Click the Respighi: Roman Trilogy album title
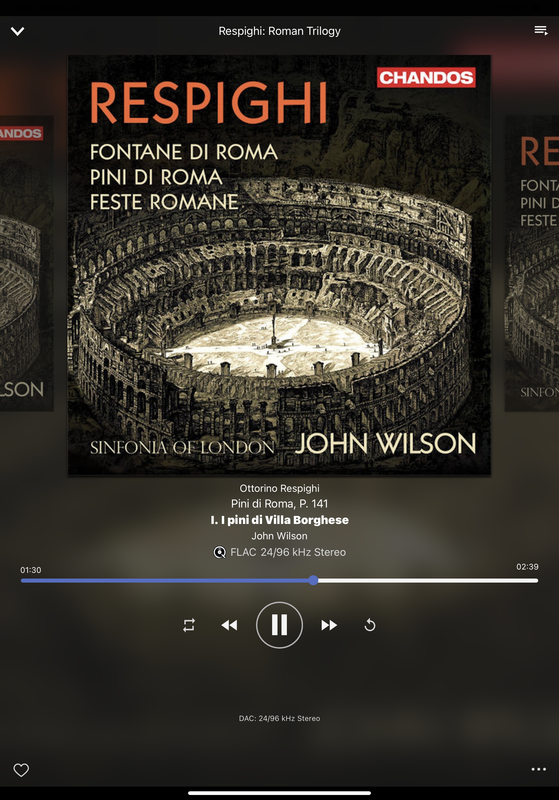 (x=280, y=31)
